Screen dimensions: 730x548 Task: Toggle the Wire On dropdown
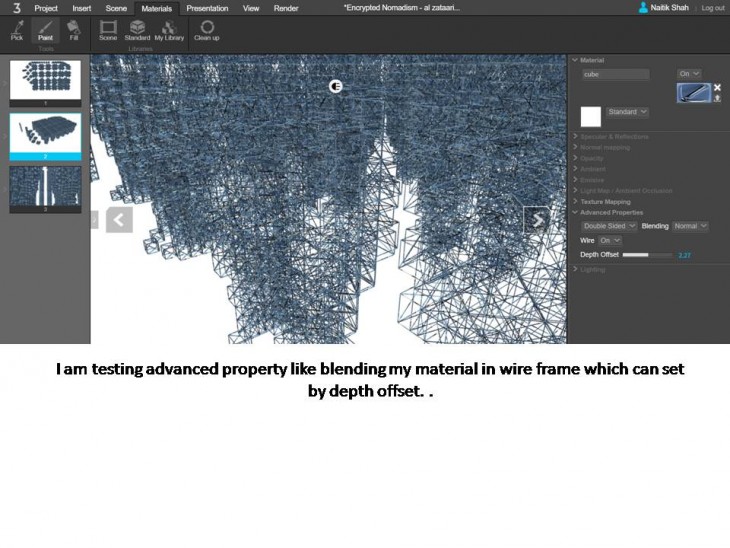pyautogui.click(x=610, y=240)
